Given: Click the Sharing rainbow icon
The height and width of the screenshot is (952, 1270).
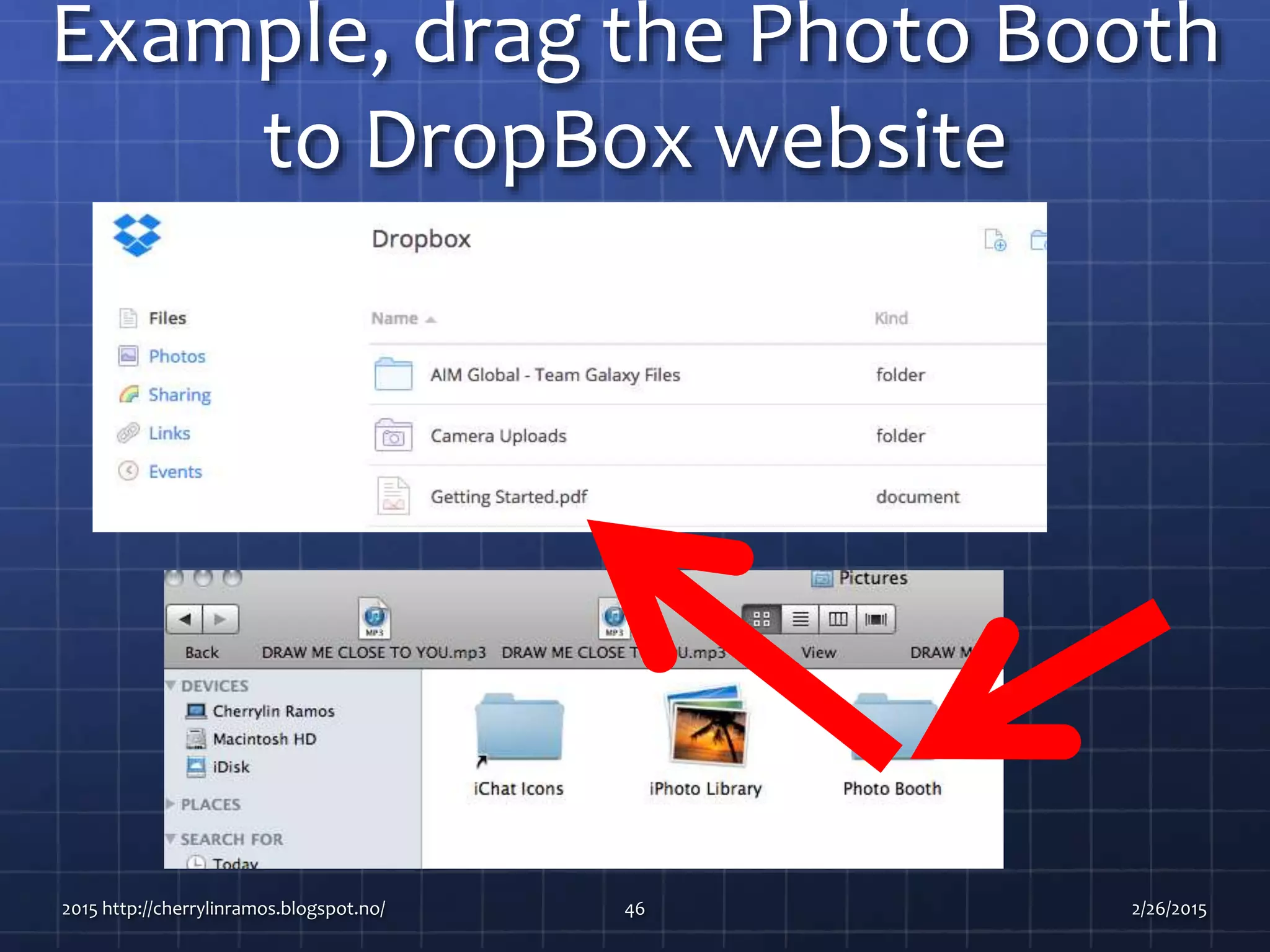Looking at the screenshot, I should (129, 394).
